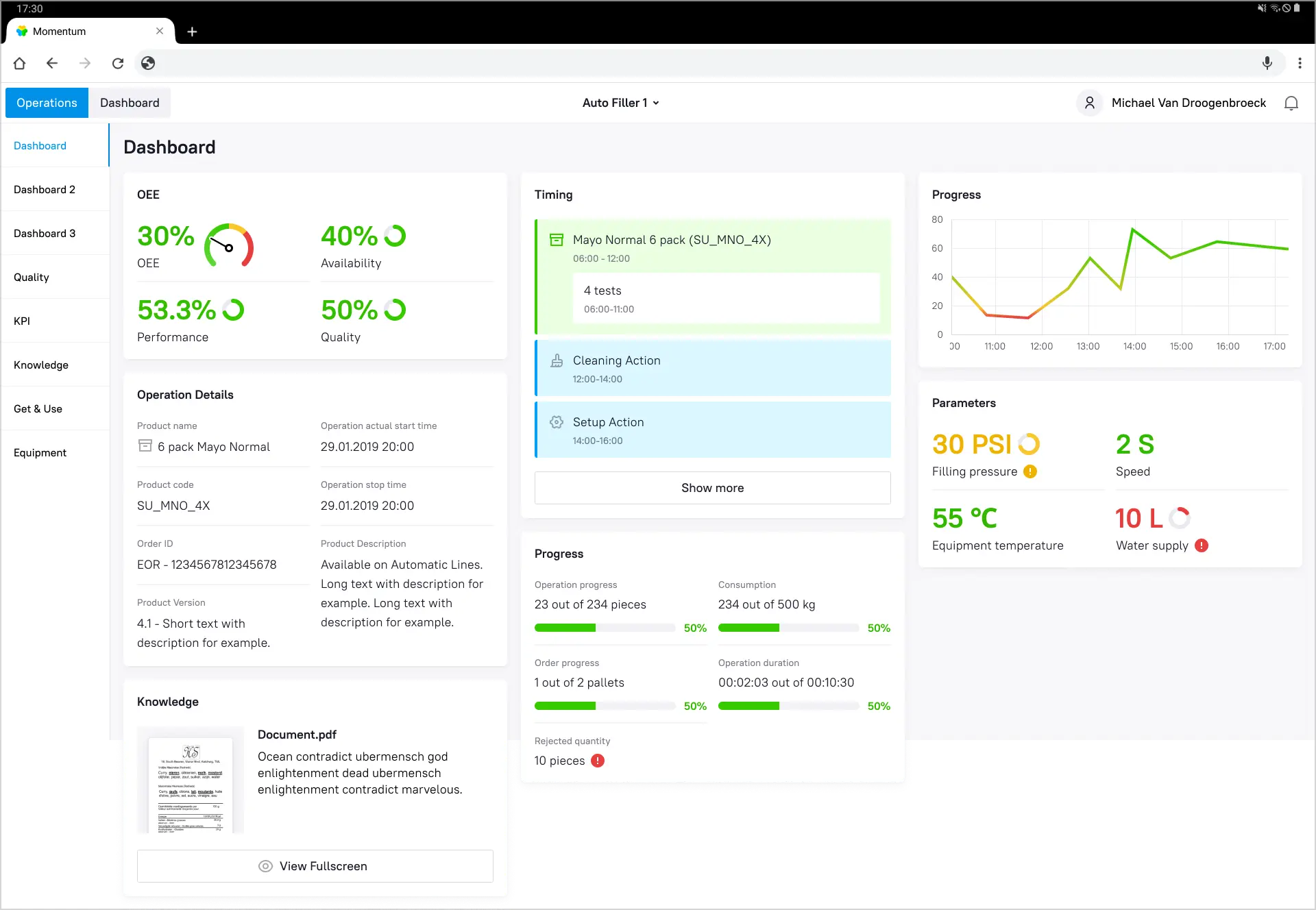Viewport: 1316px width, 910px height.
Task: Click the globe site info icon
Action: pyautogui.click(x=148, y=63)
